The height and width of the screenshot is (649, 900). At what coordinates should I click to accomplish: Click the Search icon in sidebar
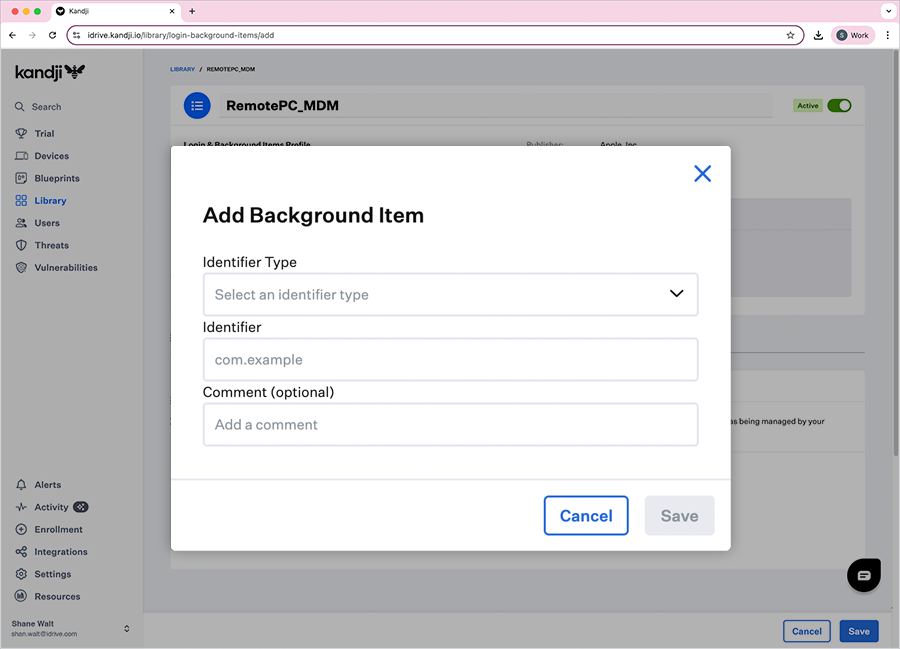tap(20, 107)
